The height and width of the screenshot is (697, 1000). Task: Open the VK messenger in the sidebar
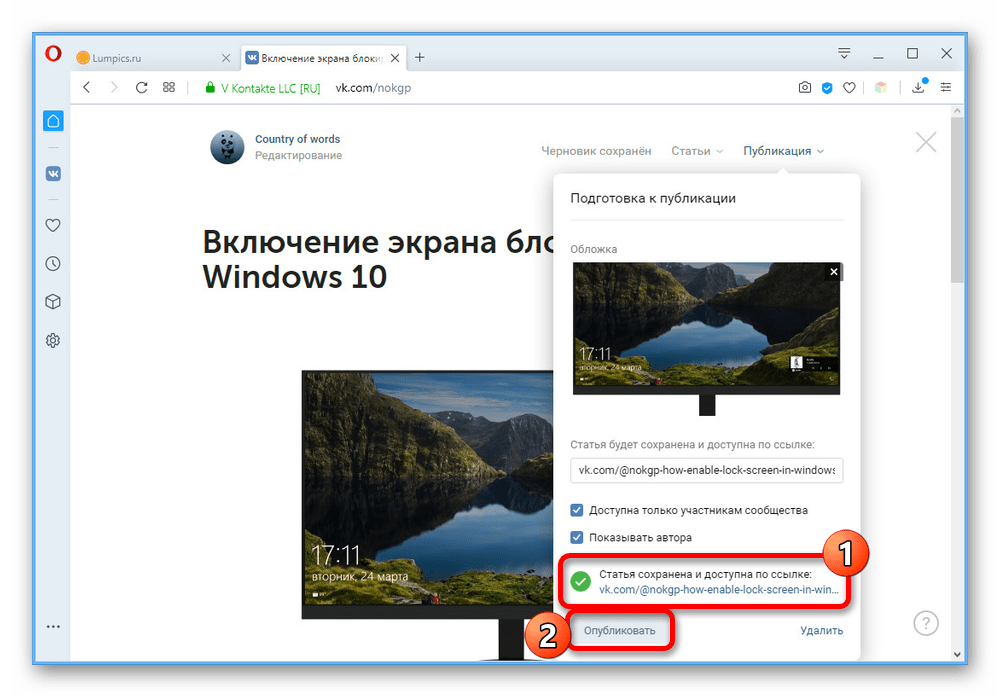pos(54,173)
